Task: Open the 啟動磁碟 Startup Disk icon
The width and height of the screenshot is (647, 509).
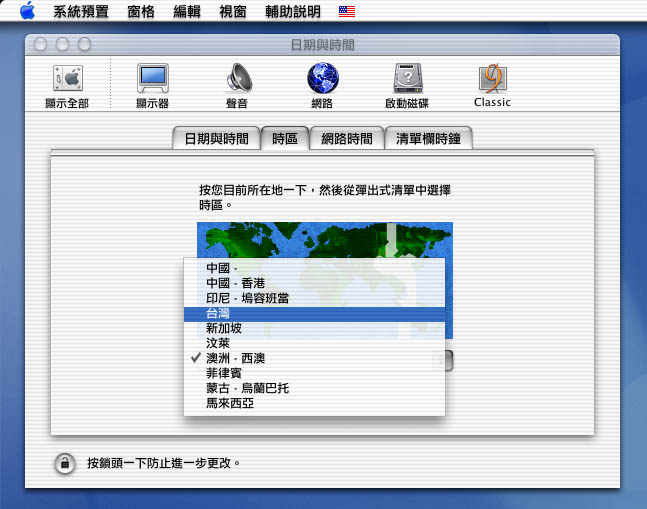Action: click(x=407, y=86)
